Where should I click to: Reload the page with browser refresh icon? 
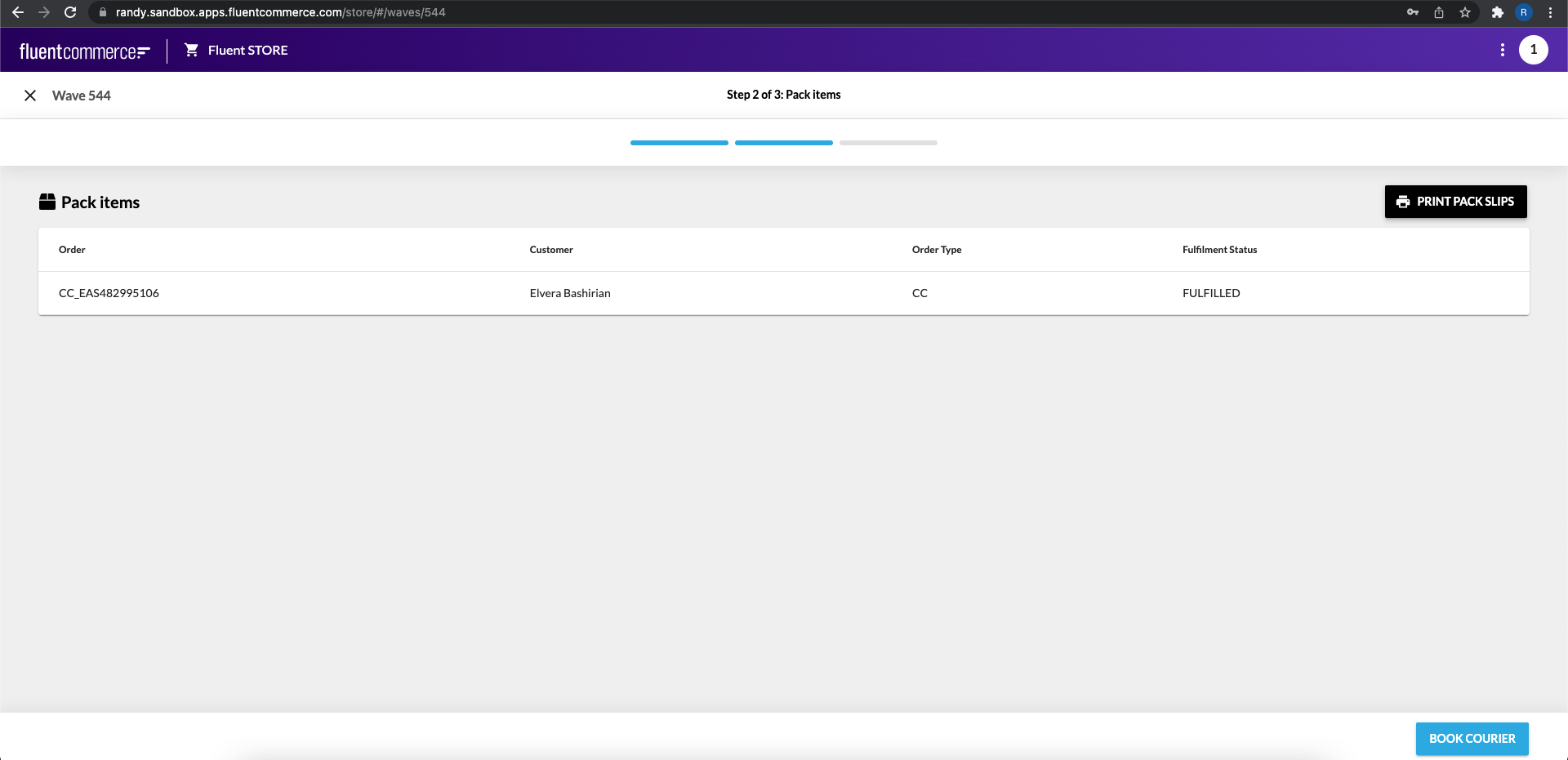tap(70, 12)
